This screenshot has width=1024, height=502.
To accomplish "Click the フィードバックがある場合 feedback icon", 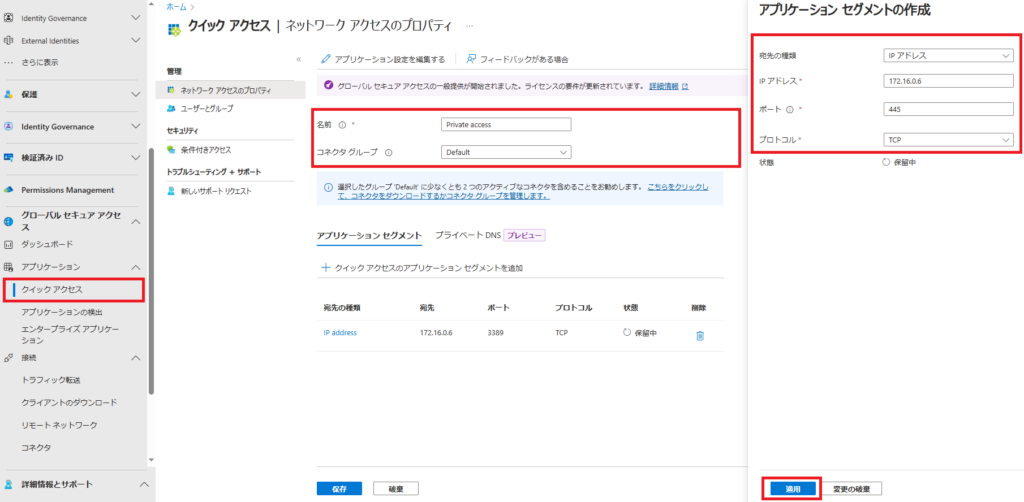I will coord(471,59).
